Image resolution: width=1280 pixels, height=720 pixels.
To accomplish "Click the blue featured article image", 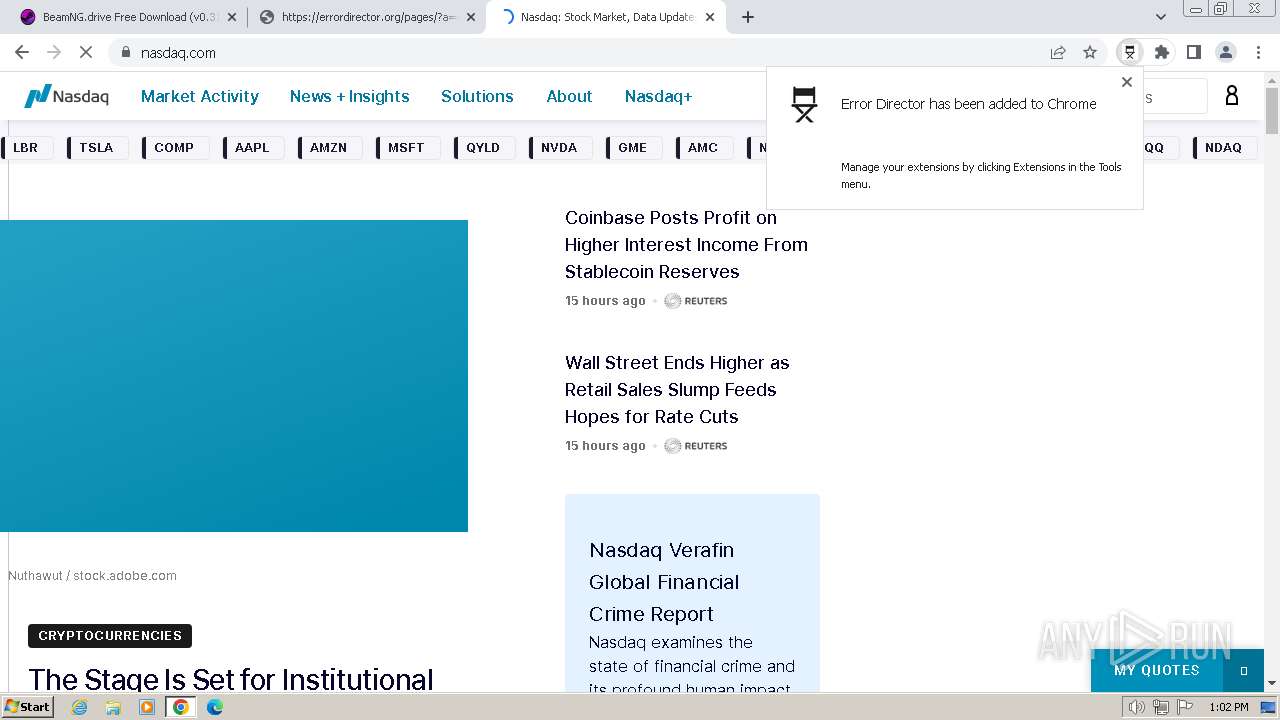I will tap(234, 376).
